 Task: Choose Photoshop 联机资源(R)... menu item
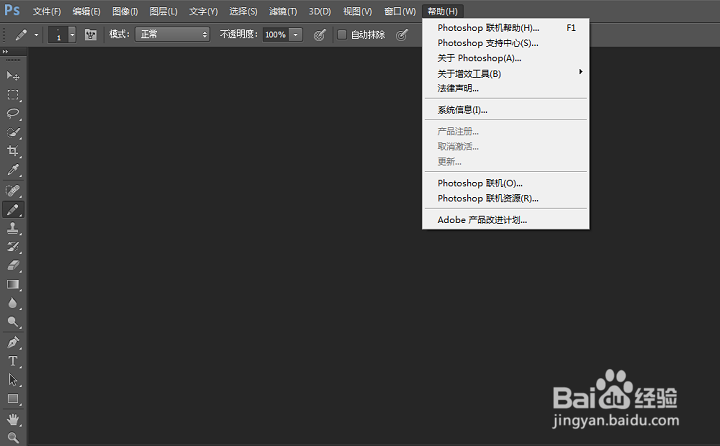pos(506,198)
